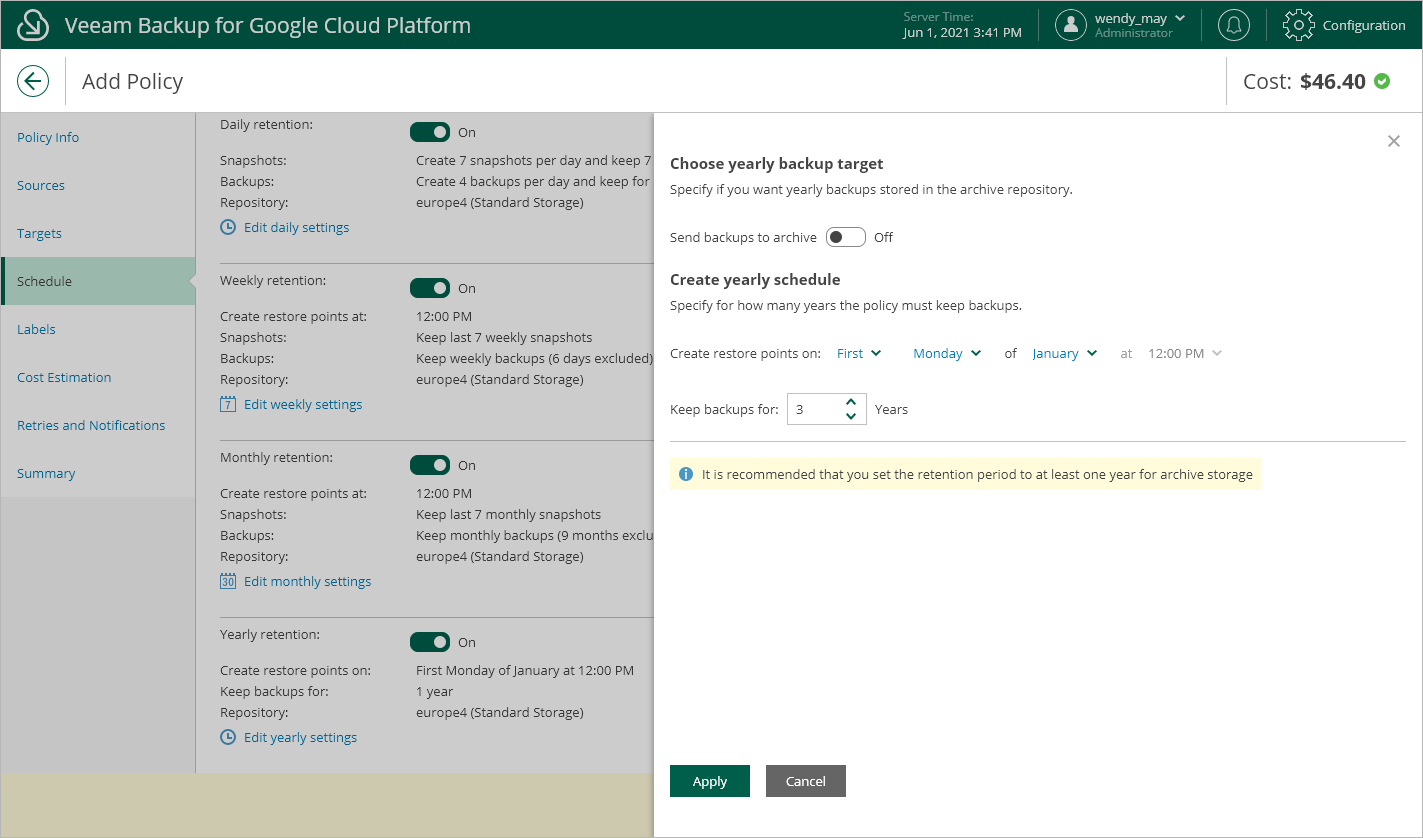Click the '1 year' keep backups value
This screenshot has height=838, width=1423.
coord(435,691)
